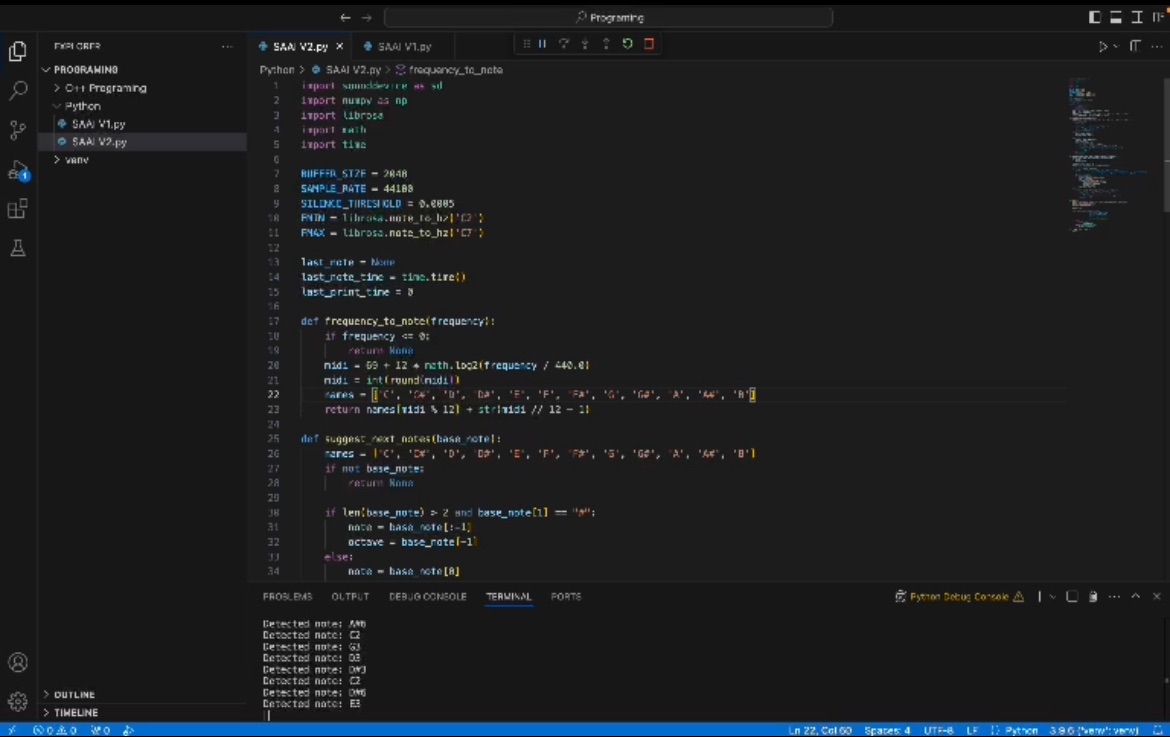Open the PROBLEMS panel tab
The height and width of the screenshot is (737, 1170).
(287, 597)
